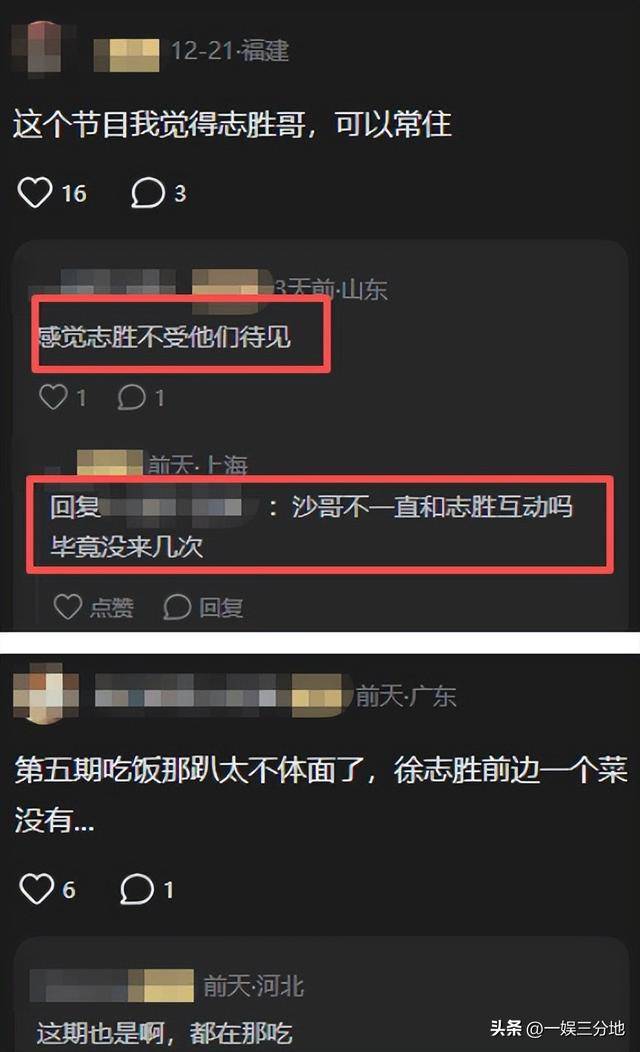The height and width of the screenshot is (1052, 640).
Task: Open avatar of the Guangdong commenter
Action: 46,694
